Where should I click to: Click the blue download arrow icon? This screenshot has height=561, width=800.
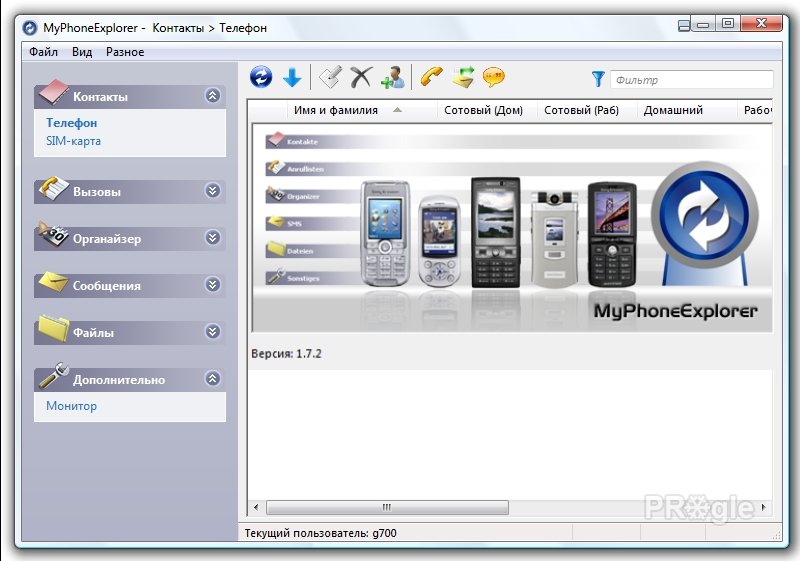(x=292, y=78)
